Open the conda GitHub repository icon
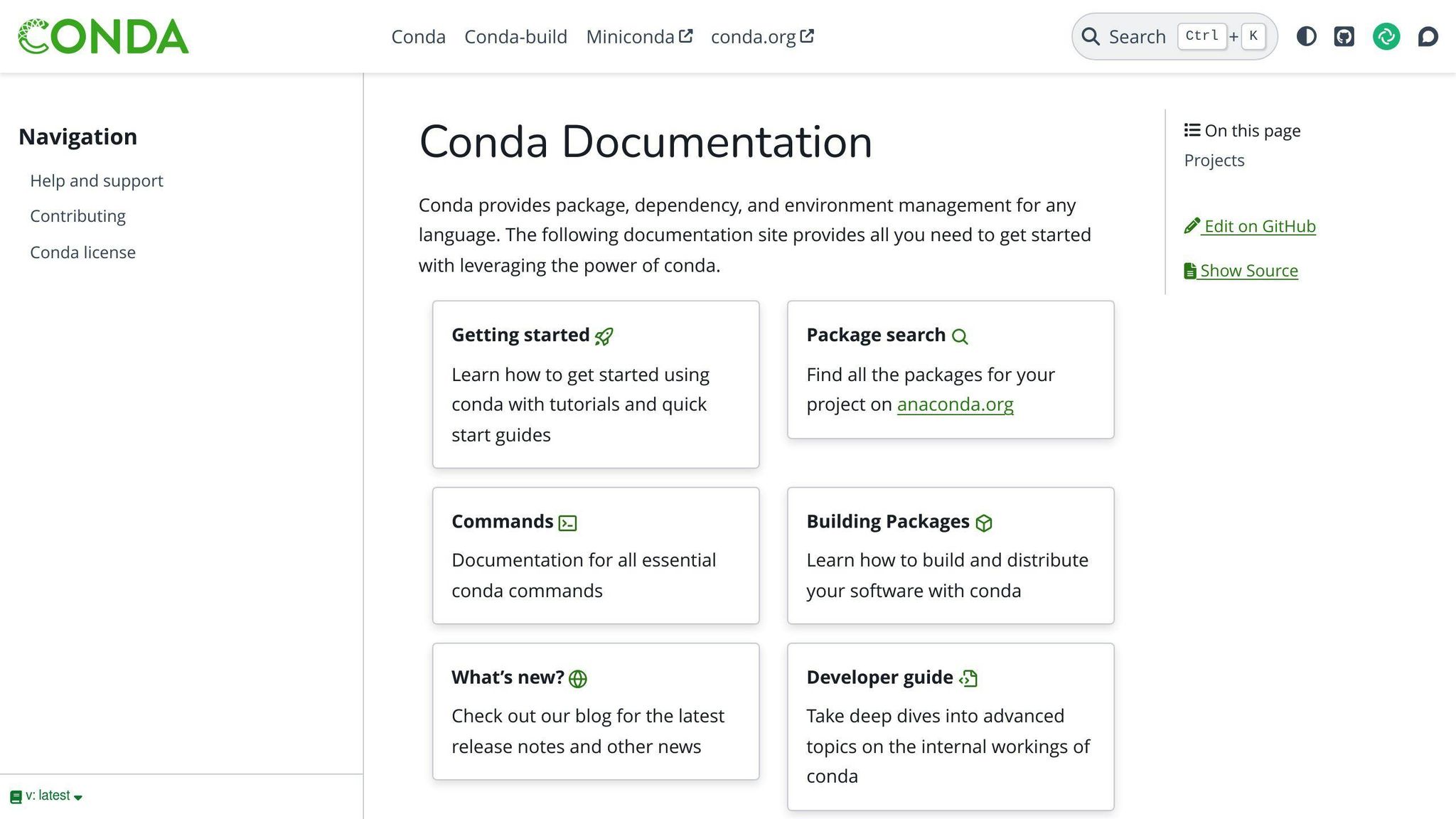Viewport: 1456px width, 819px height. pos(1344,36)
